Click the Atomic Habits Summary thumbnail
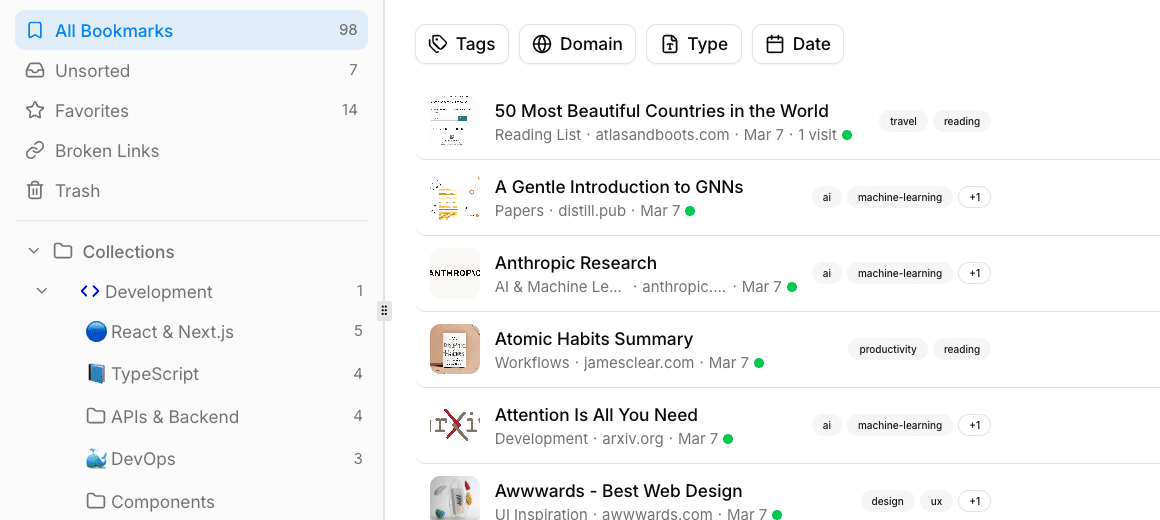 point(455,349)
